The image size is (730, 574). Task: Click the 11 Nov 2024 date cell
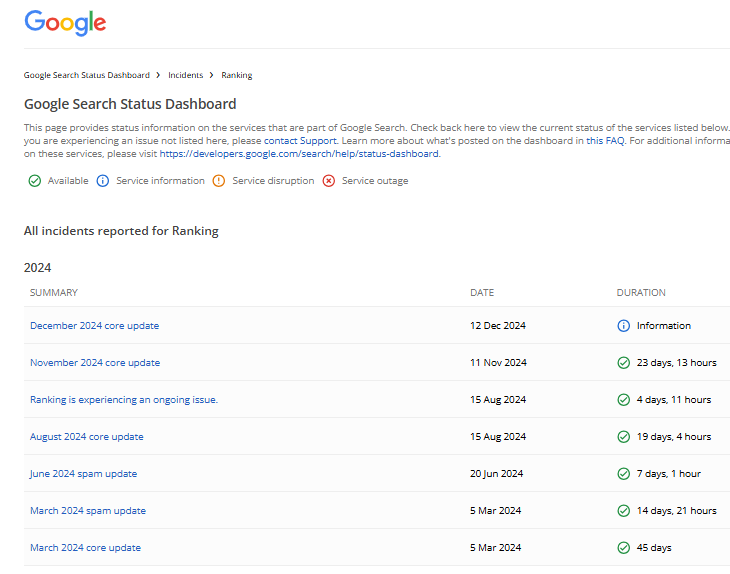click(498, 363)
